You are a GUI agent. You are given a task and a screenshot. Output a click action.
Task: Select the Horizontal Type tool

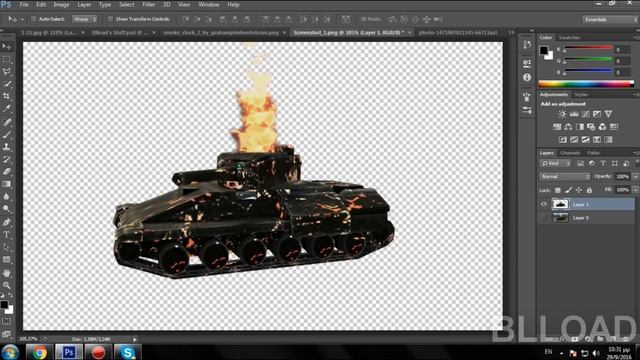pyautogui.click(x=7, y=235)
